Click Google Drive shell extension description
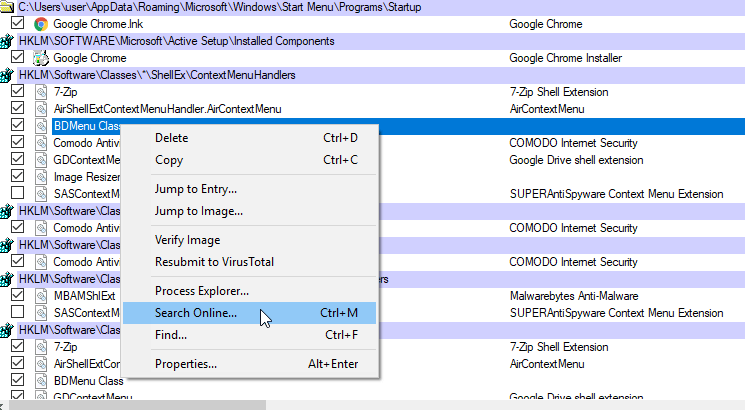This screenshot has height=410, width=745. (x=576, y=160)
